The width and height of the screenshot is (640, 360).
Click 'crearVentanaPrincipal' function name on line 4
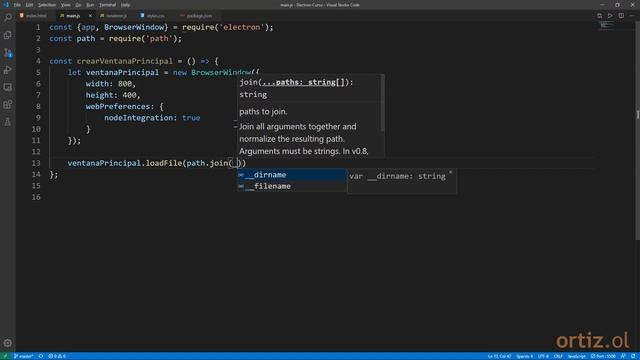125,61
